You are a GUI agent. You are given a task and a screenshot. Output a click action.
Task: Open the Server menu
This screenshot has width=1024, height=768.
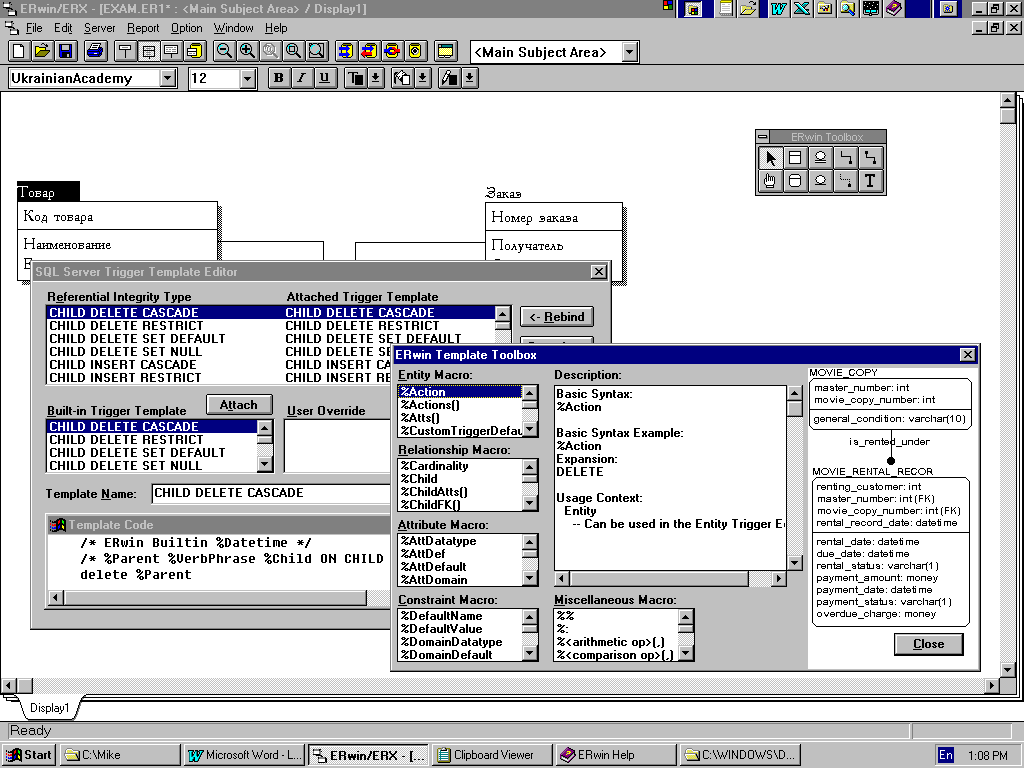point(99,28)
